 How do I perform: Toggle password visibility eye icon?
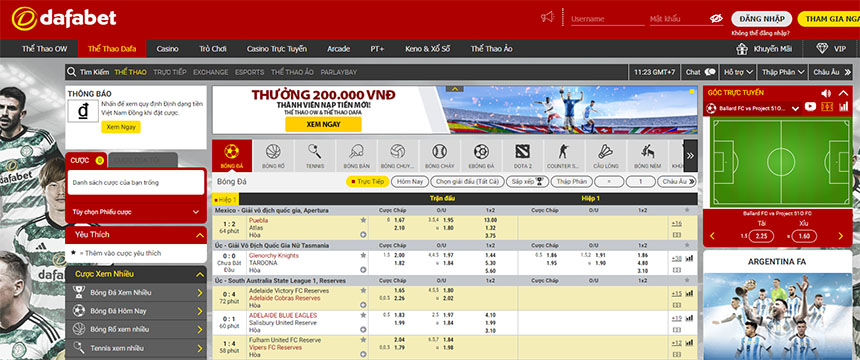[716, 18]
